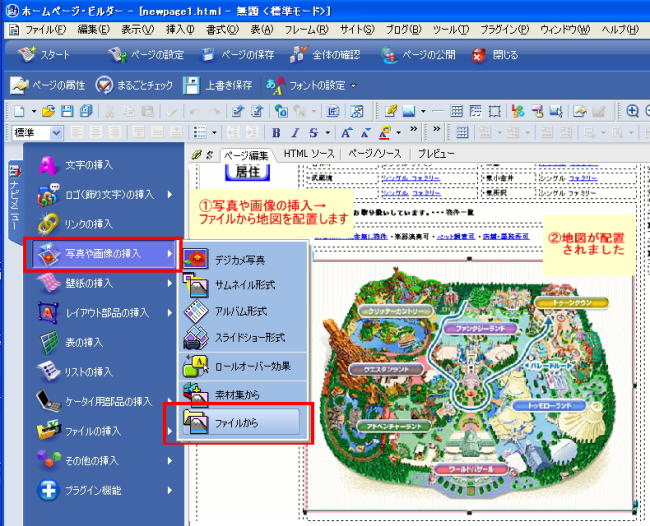Expand その他の挿入 submenu

[x=104, y=461]
